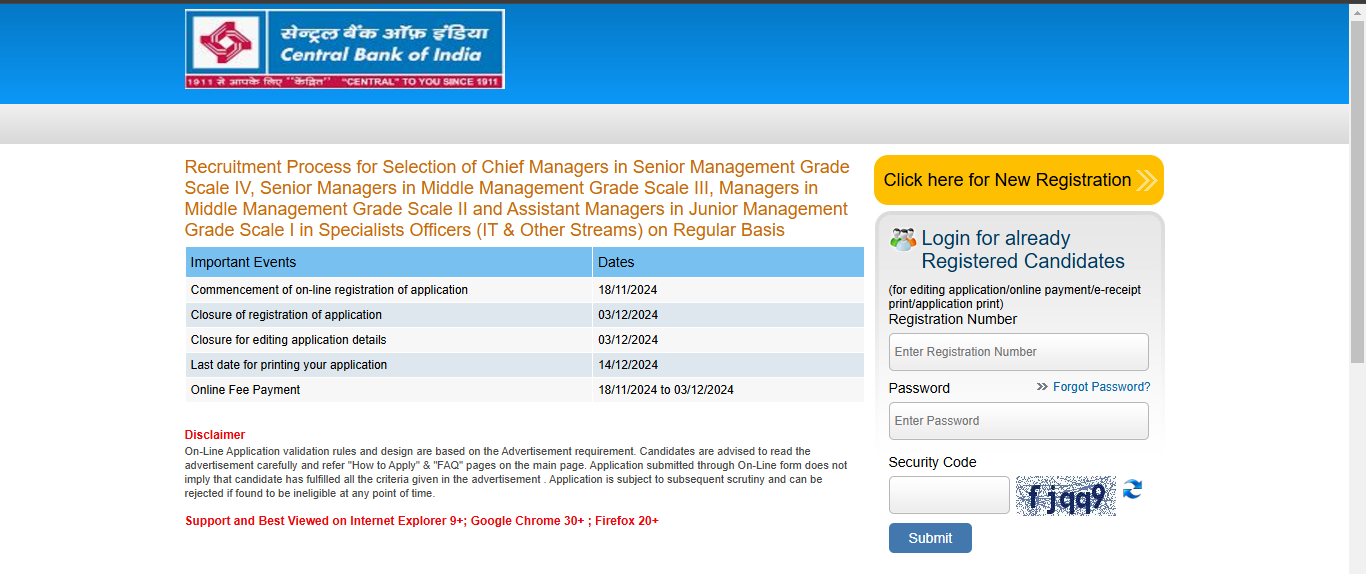1366x574 pixels.
Task: Click the Support and Best Viewed browser note
Action: point(422,521)
